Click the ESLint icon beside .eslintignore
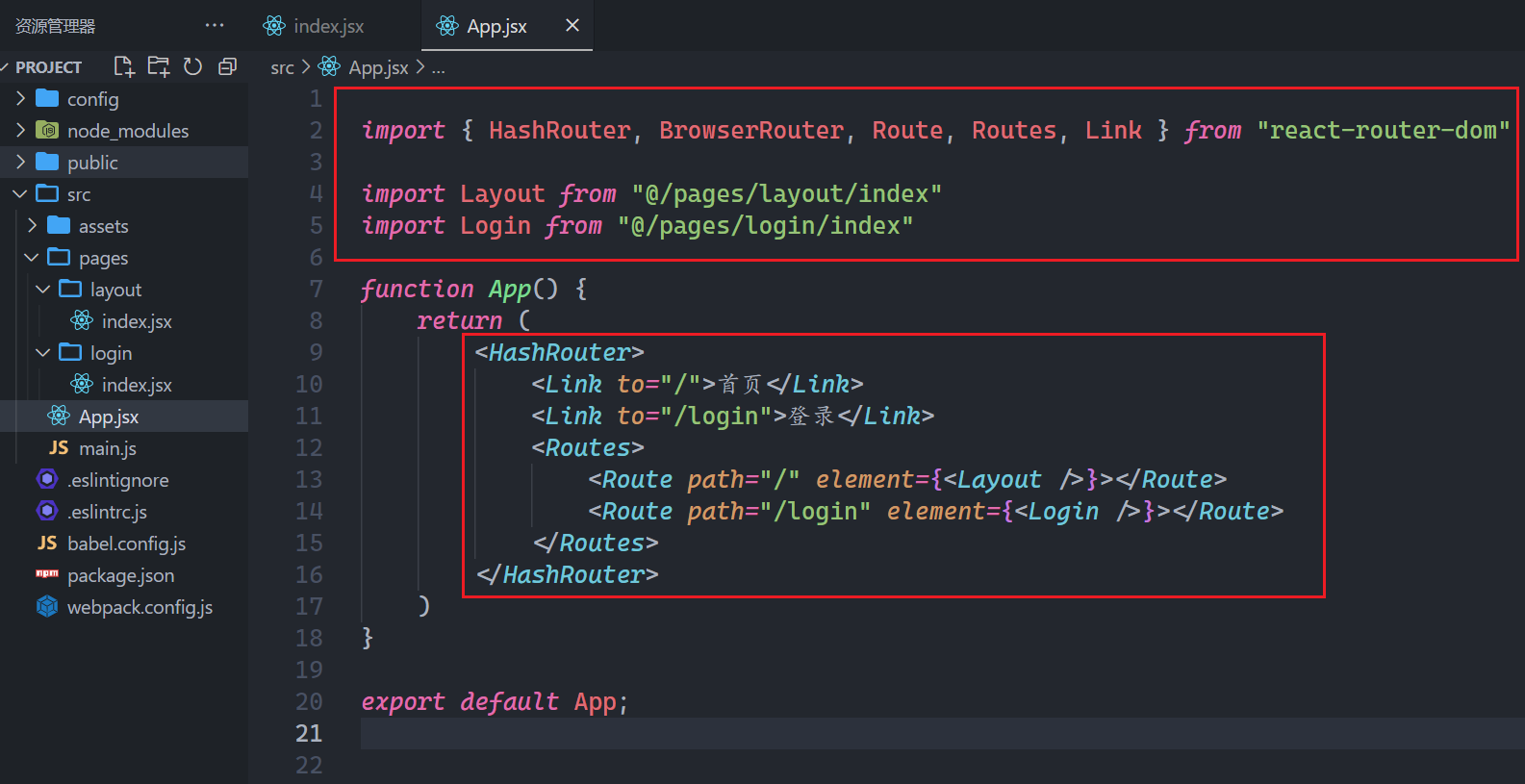Viewport: 1525px width, 784px height. coord(47,479)
